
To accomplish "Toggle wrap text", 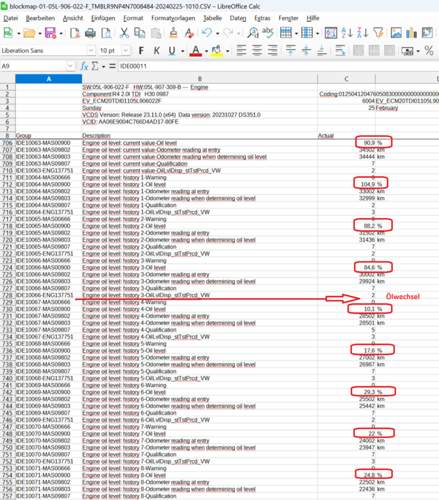I will point(340,51).
